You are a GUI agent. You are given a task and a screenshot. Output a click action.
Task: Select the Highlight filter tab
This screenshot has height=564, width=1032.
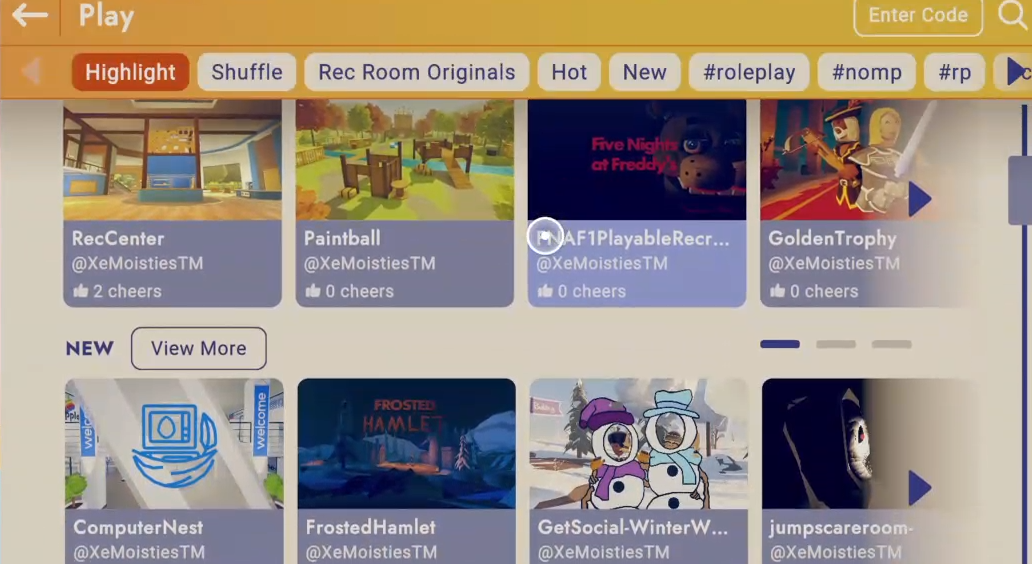130,72
